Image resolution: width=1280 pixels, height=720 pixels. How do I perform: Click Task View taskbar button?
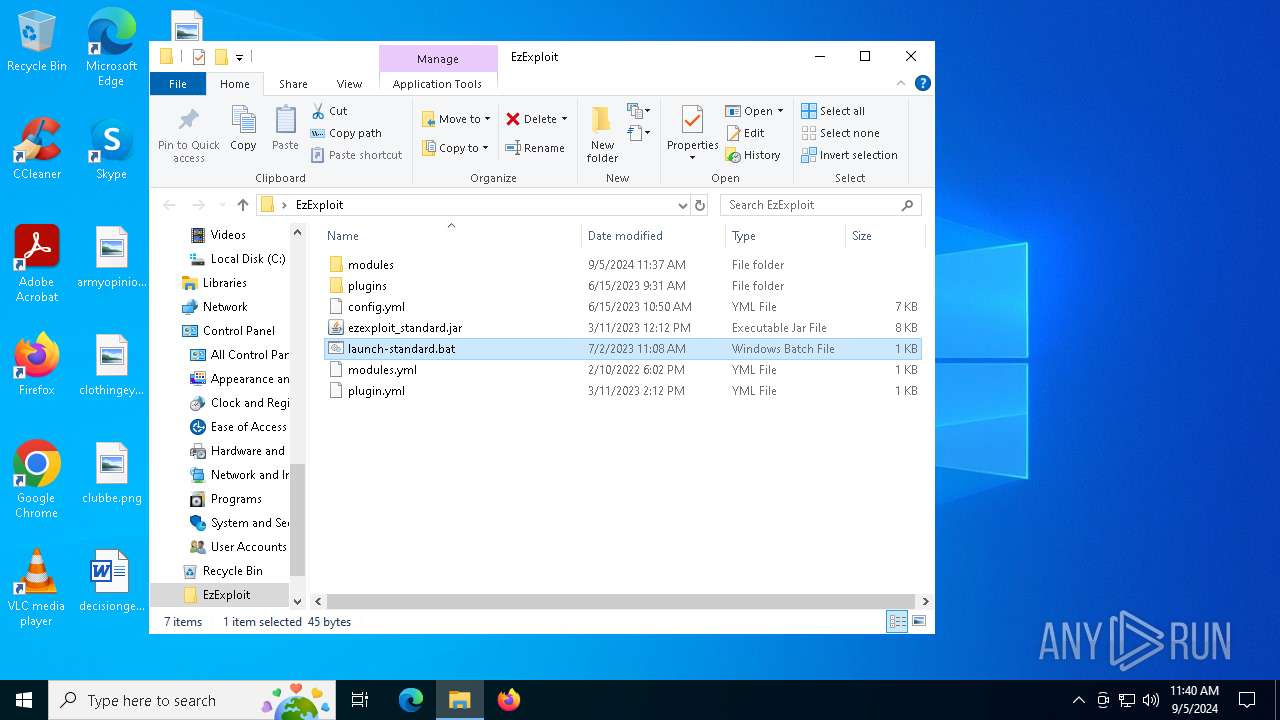pyautogui.click(x=360, y=700)
